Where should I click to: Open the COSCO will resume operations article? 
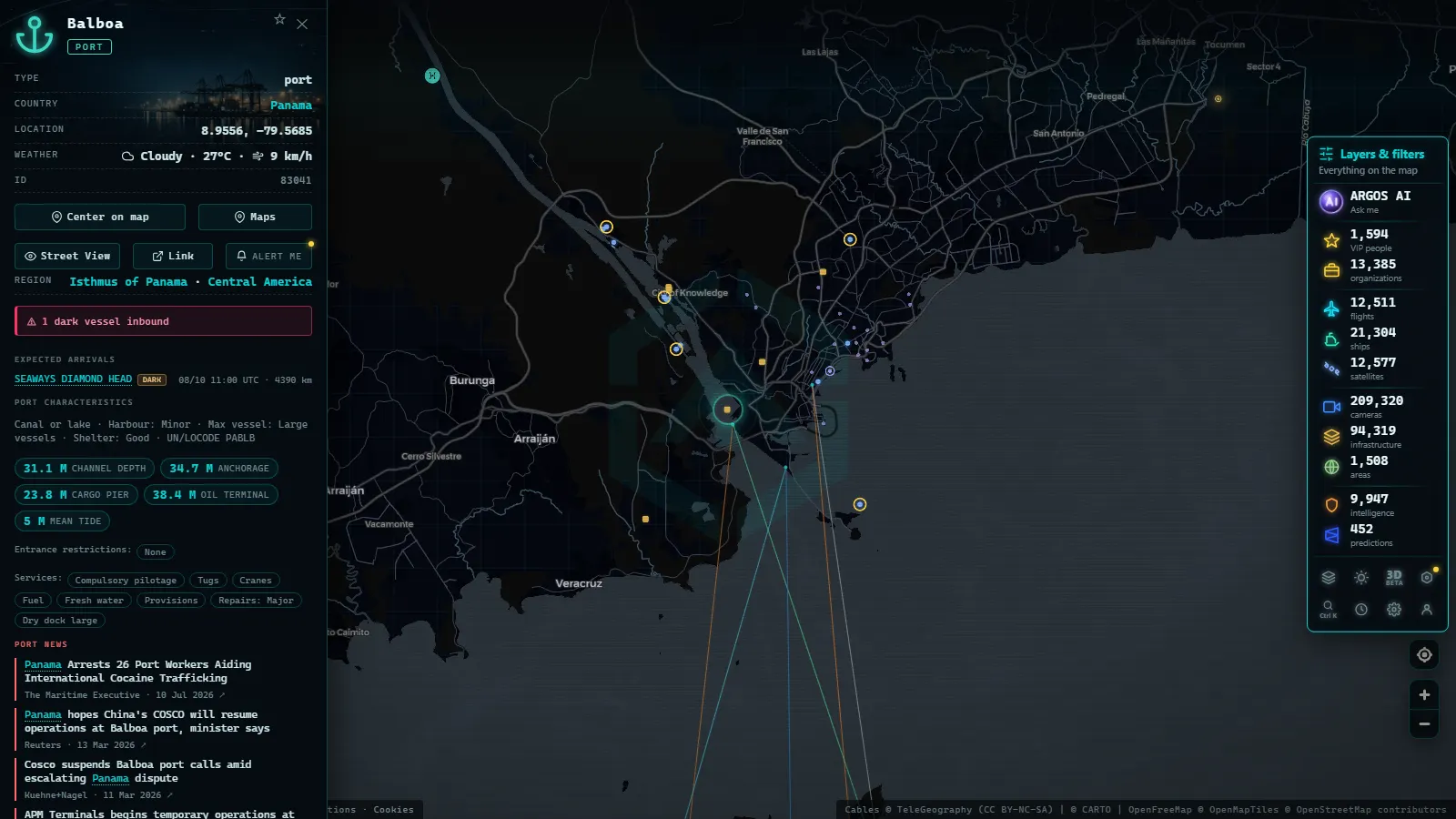click(x=147, y=722)
